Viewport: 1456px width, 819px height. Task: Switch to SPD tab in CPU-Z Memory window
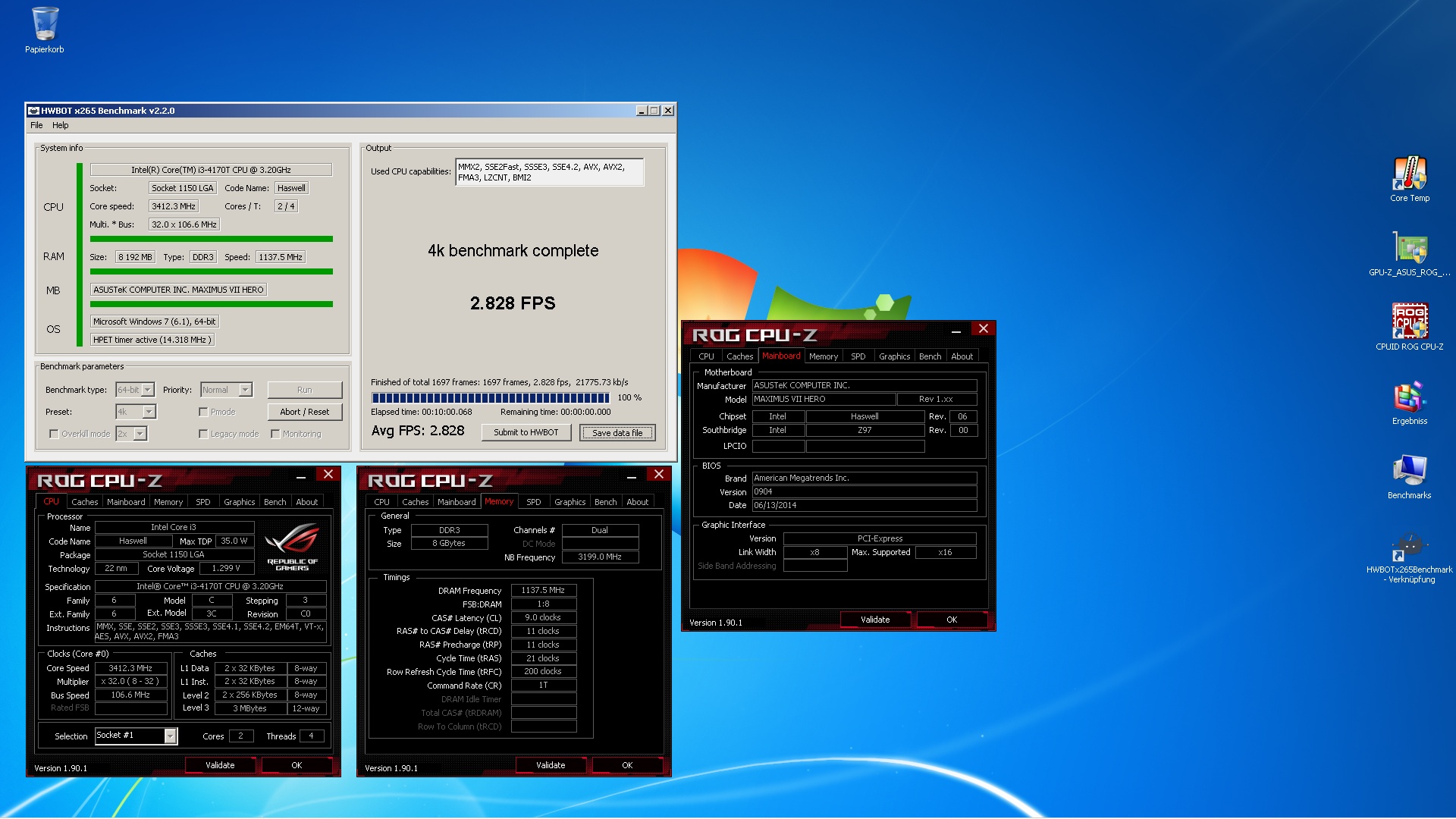tap(534, 502)
